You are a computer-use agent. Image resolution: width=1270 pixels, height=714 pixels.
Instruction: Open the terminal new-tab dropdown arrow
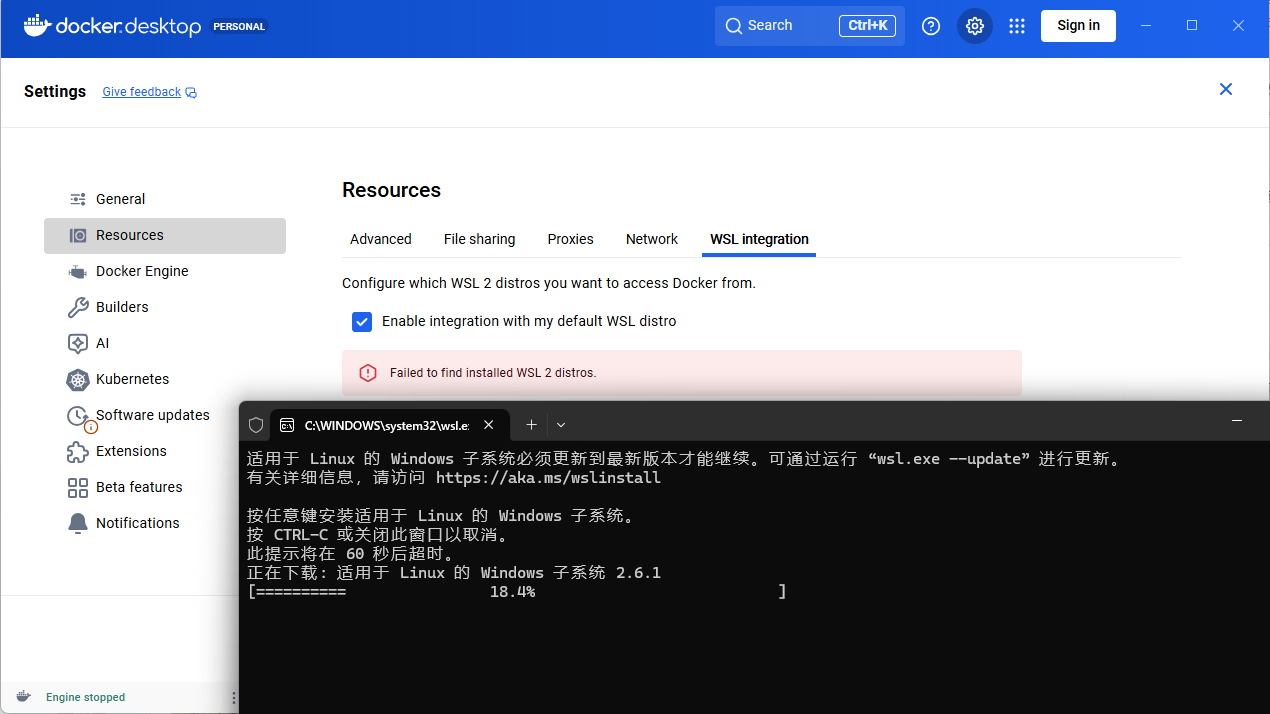[x=561, y=425]
